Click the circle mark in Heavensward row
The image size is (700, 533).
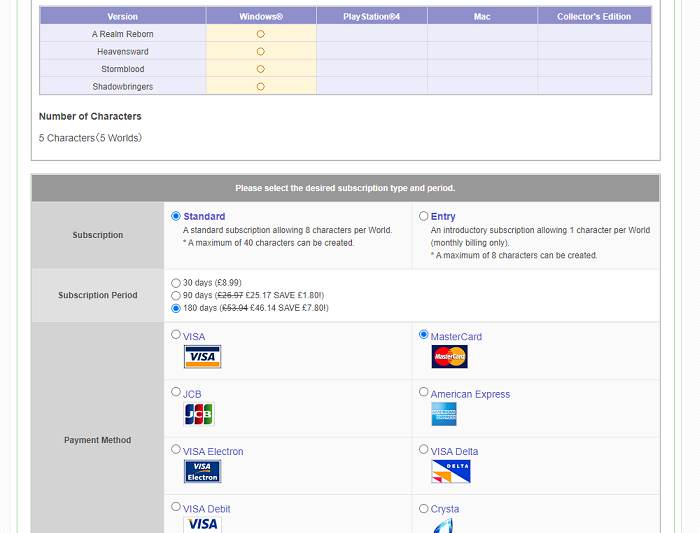(261, 51)
